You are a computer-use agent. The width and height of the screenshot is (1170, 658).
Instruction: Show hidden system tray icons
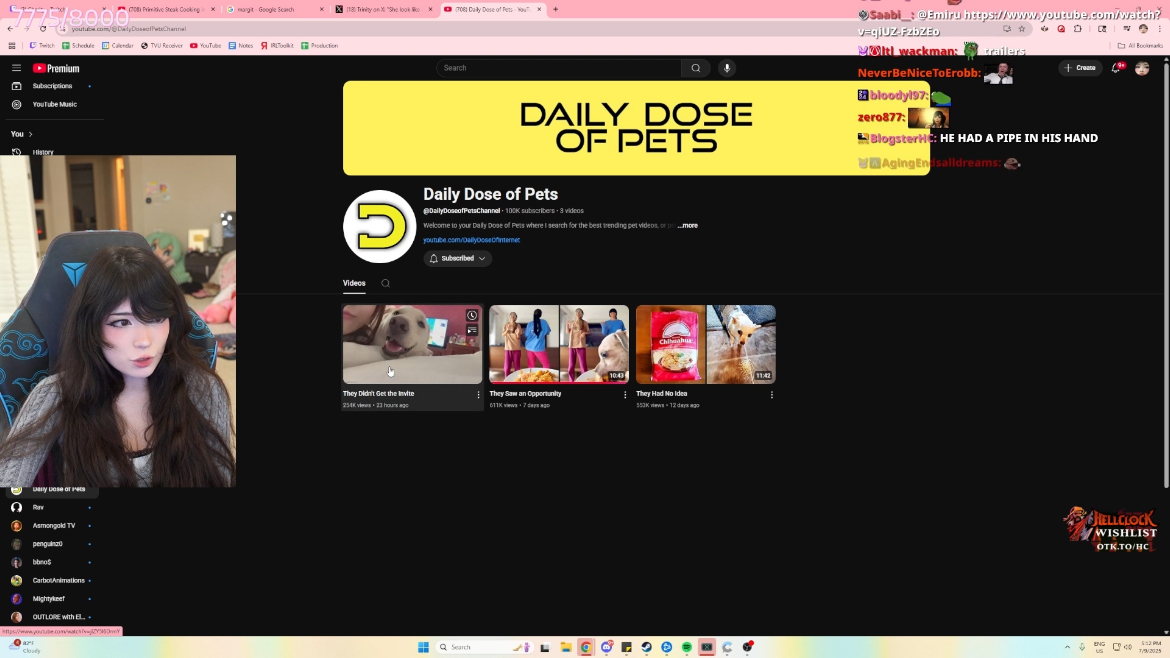pos(1067,647)
